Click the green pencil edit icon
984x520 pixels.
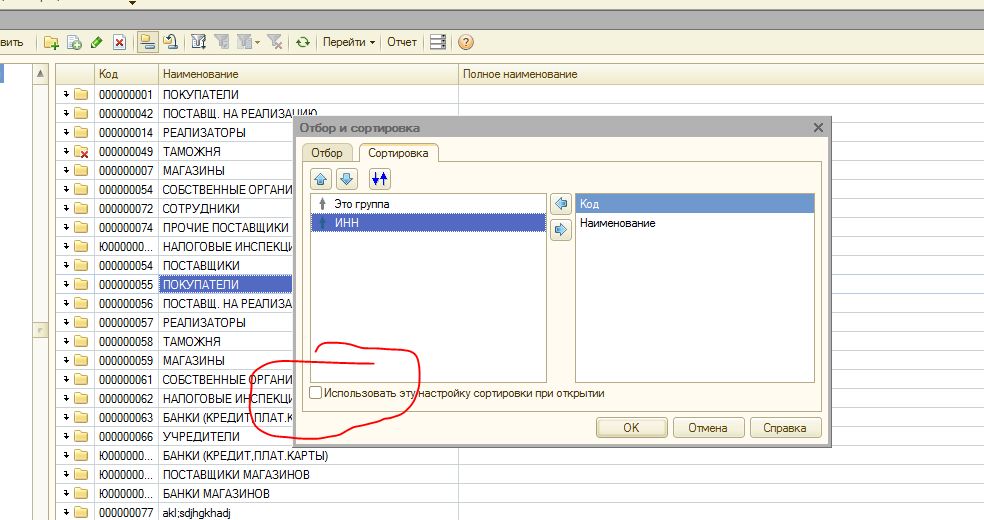[97, 43]
